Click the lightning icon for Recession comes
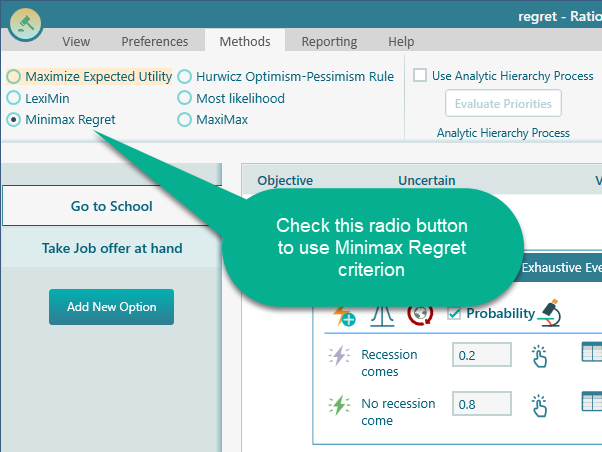 [x=339, y=356]
